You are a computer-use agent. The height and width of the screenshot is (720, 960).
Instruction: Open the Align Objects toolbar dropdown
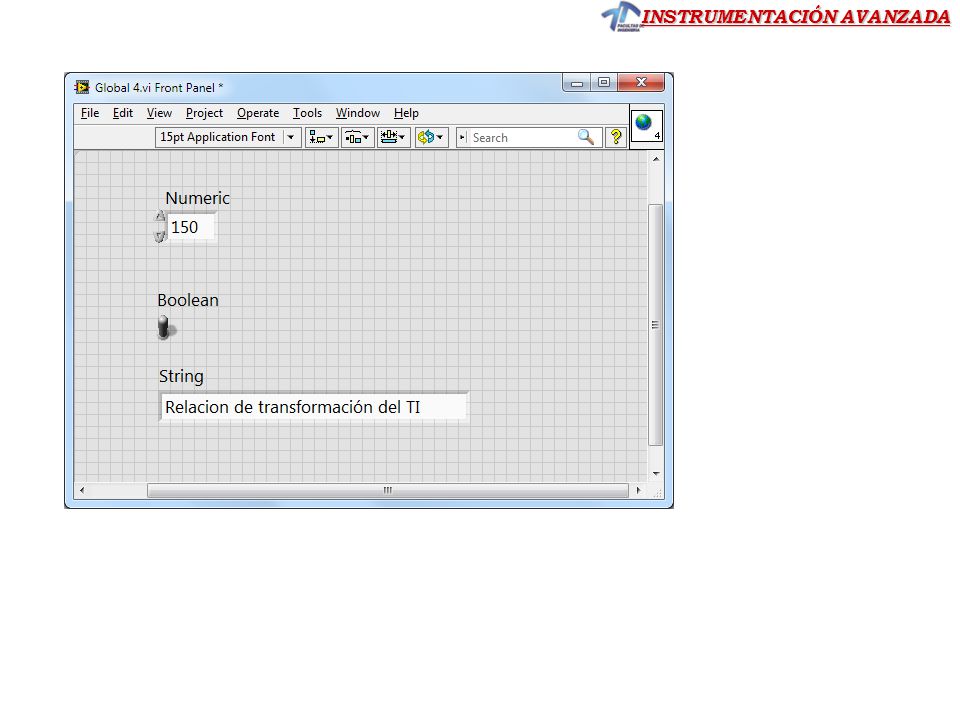point(321,137)
